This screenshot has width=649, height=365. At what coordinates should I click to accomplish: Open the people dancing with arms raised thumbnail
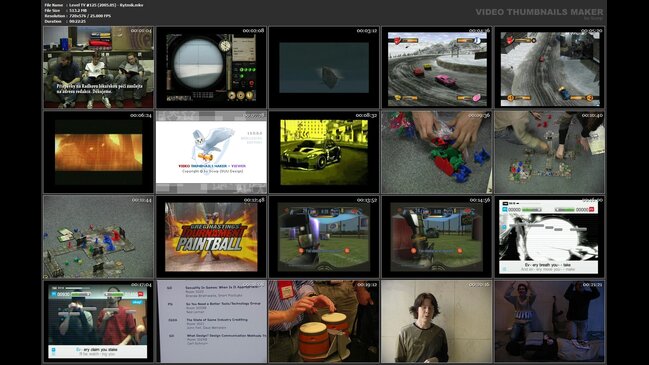click(549, 321)
